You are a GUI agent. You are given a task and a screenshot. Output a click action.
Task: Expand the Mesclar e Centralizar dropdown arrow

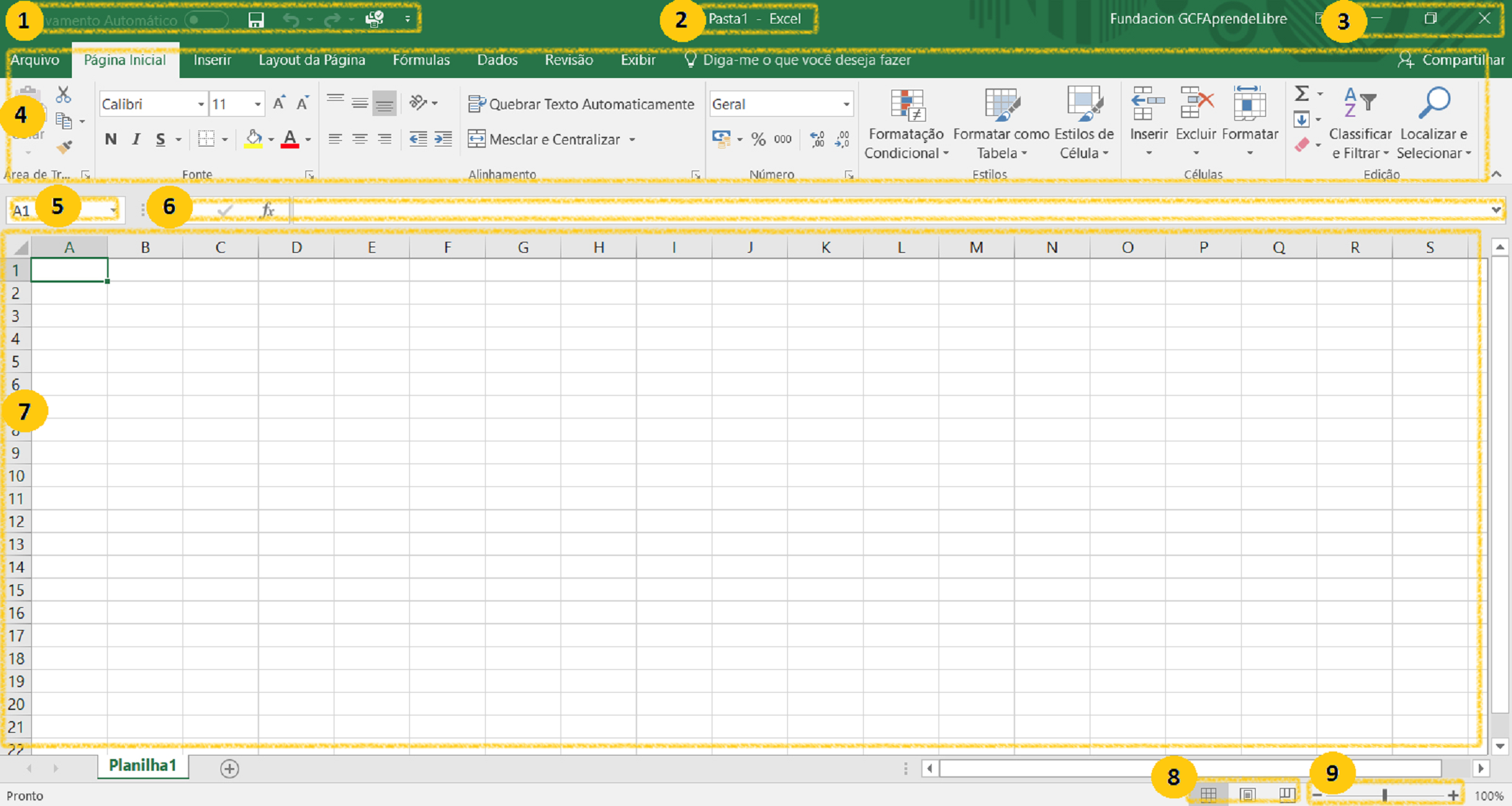(632, 140)
